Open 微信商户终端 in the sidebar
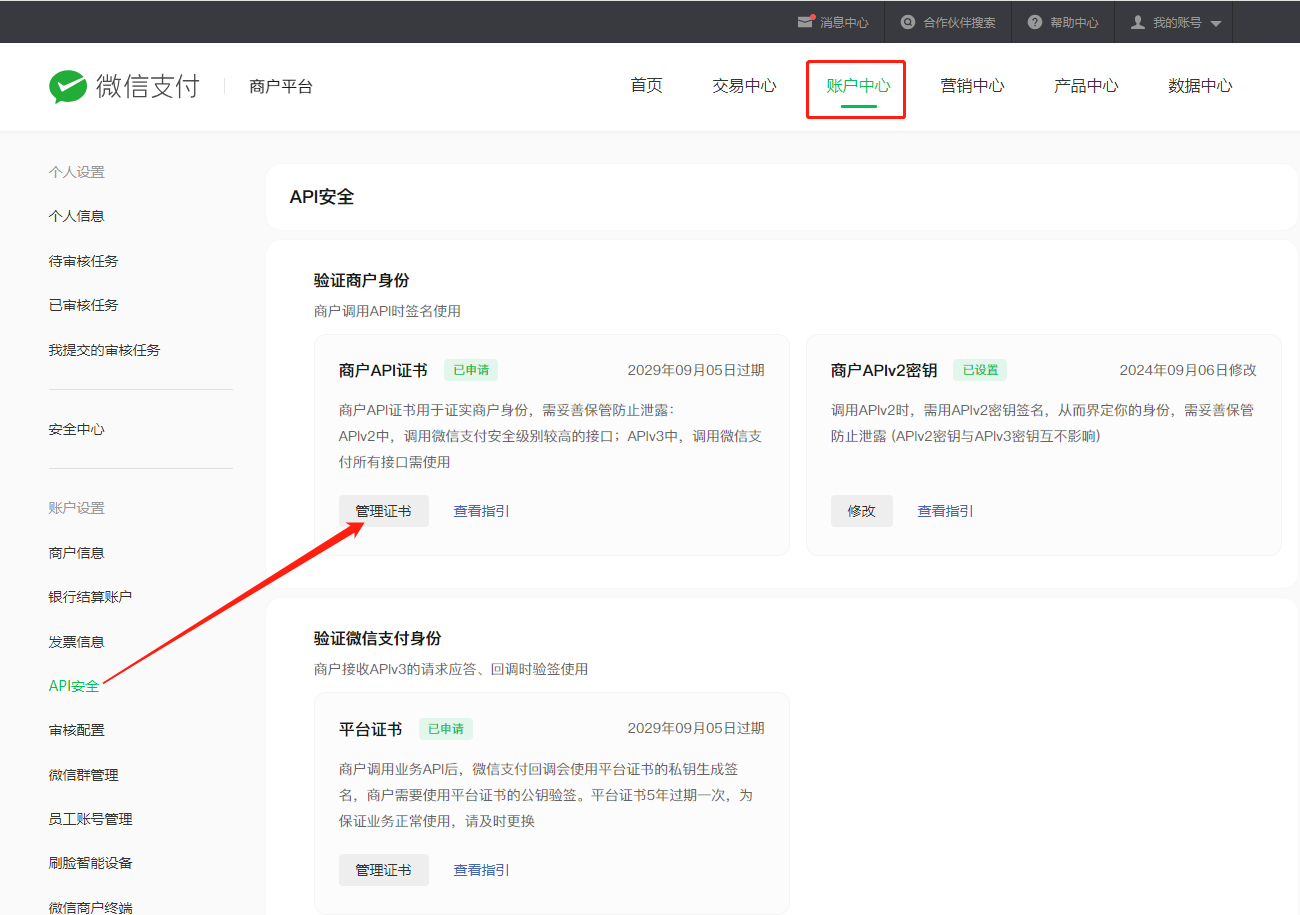This screenshot has height=915, width=1300. 90,907
